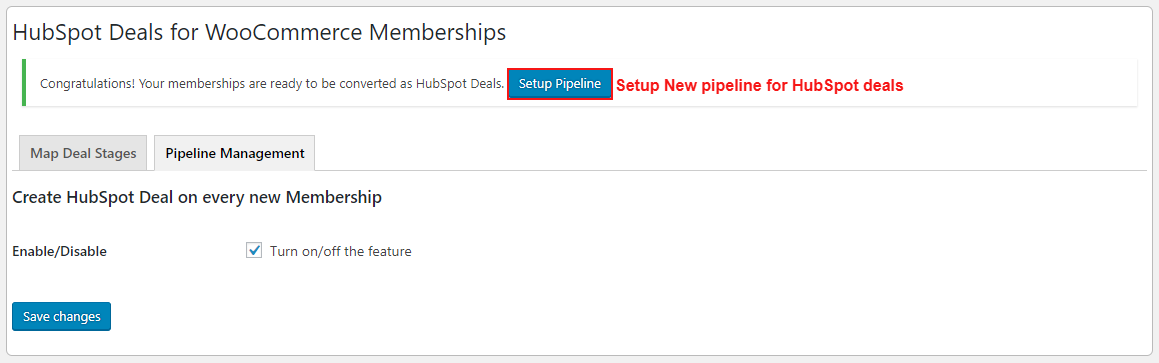
Task: Open the Pipeline Management tab
Action: click(x=234, y=153)
